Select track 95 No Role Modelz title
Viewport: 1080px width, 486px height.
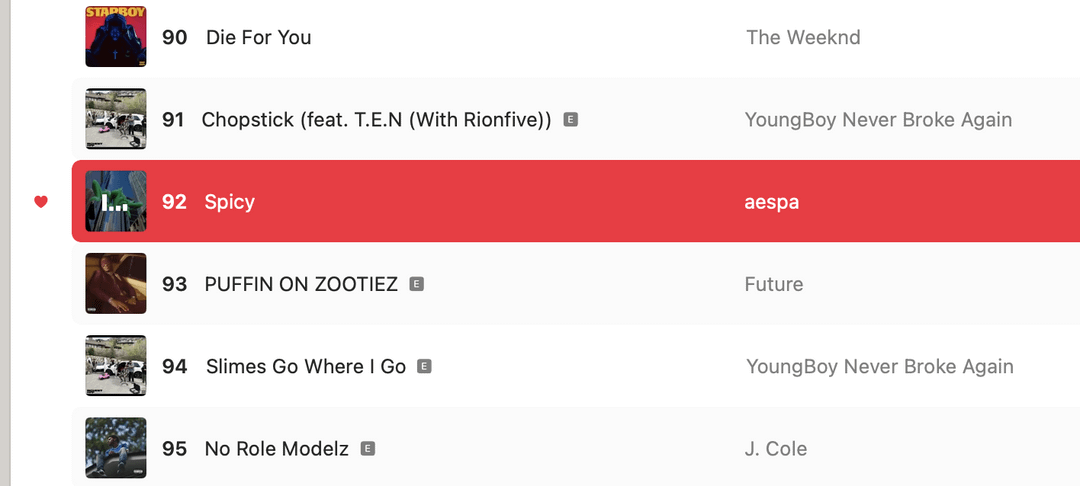276,449
